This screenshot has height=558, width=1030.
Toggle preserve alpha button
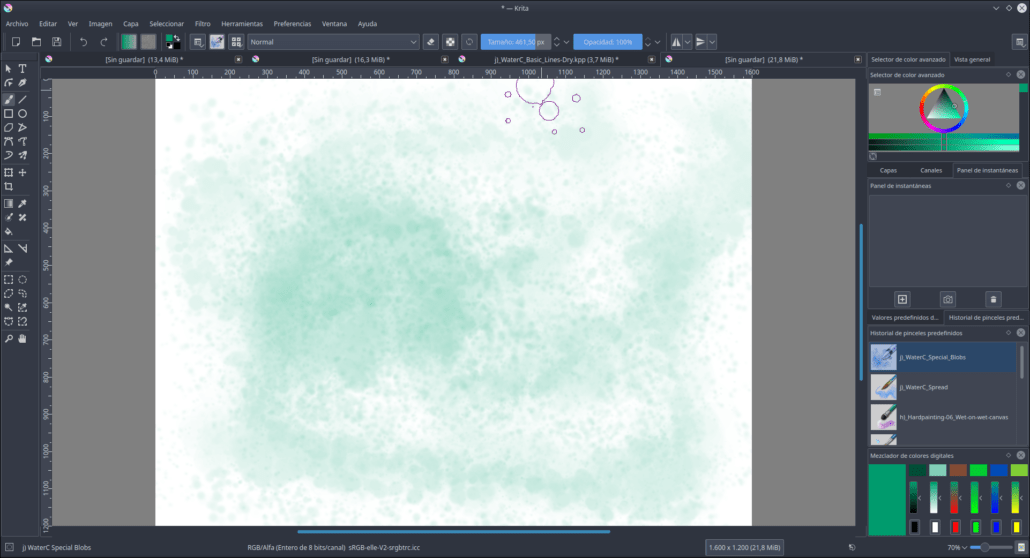(x=450, y=42)
